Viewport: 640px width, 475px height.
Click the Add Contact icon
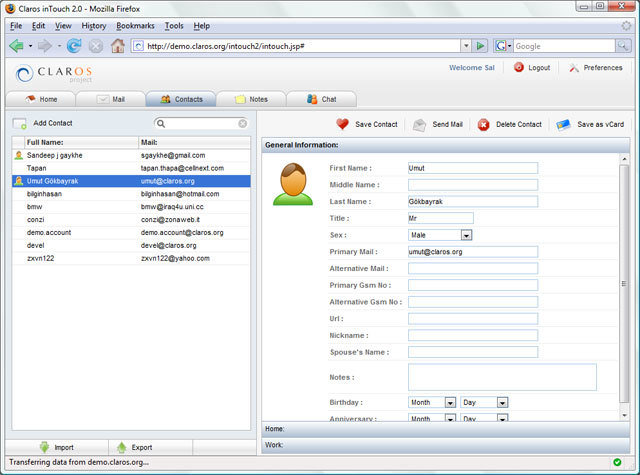tap(19, 123)
